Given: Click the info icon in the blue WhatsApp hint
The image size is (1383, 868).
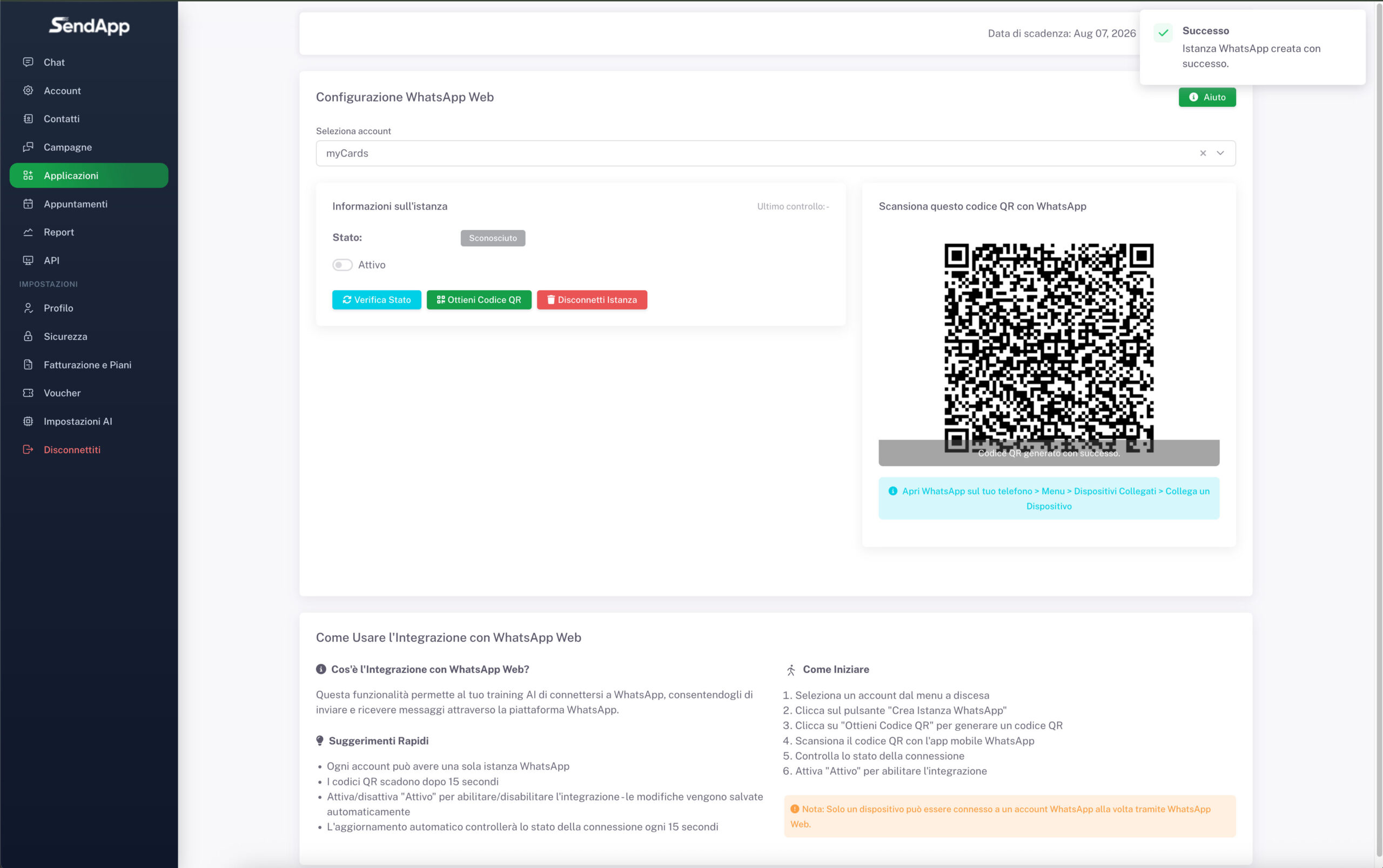Looking at the screenshot, I should [x=892, y=492].
